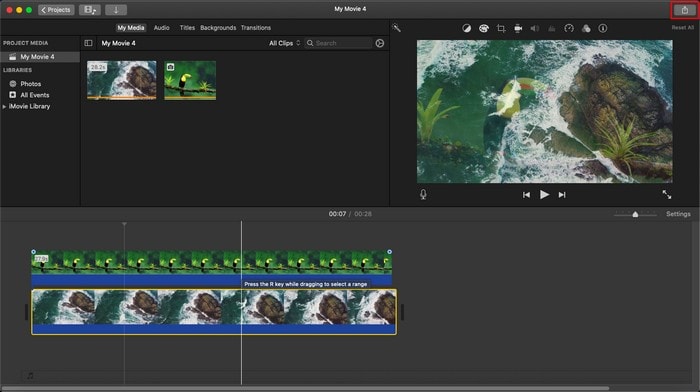
Task: Click the background music well icon
Action: click(30, 375)
